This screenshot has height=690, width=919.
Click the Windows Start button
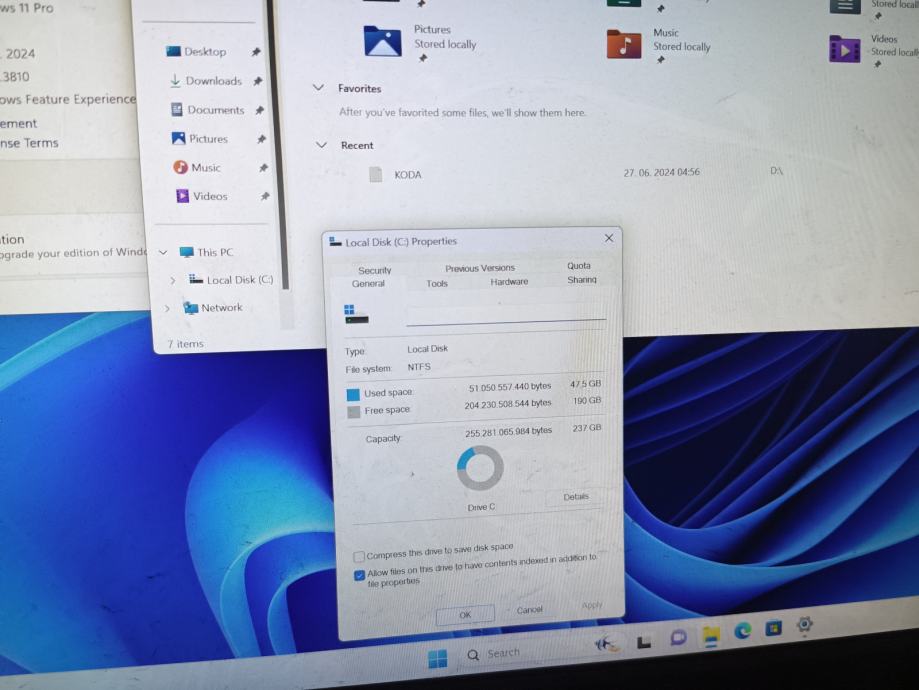click(437, 658)
